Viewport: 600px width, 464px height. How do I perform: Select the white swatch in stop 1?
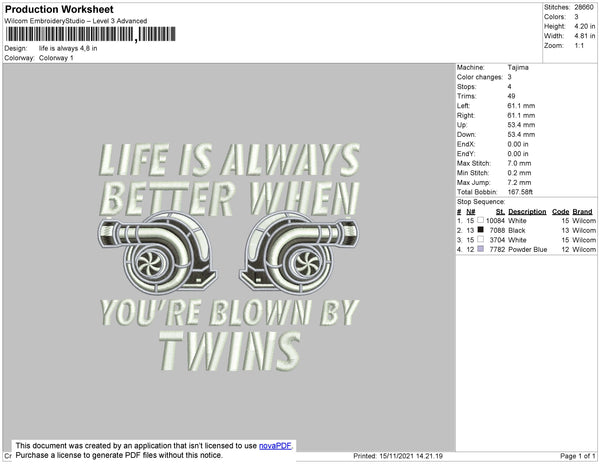coord(480,220)
